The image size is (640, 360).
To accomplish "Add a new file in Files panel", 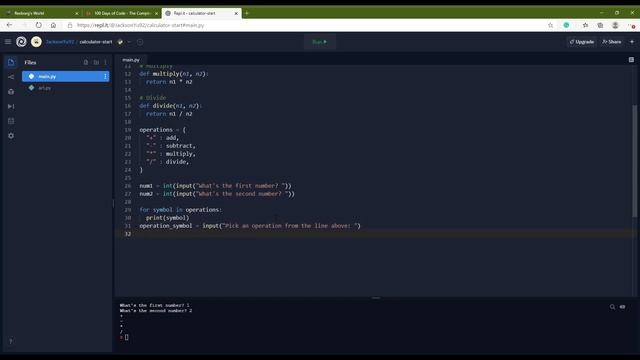I will 86,62.
